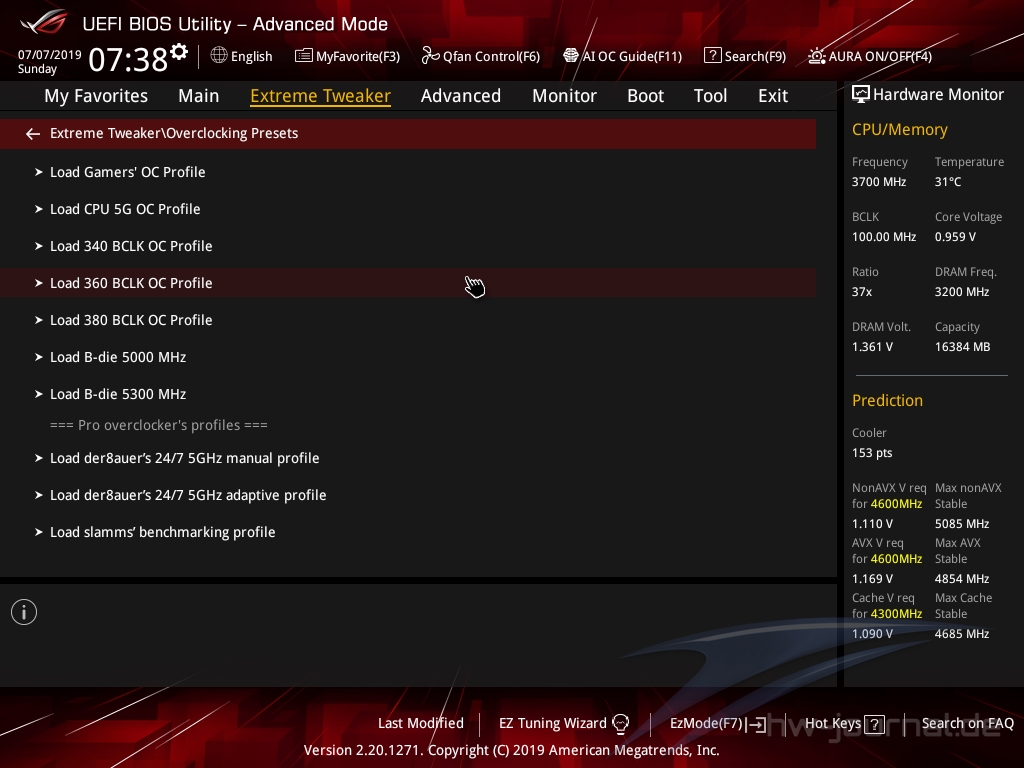This screenshot has height=768, width=1024.
Task: Expand arrow beside der8auer's adaptive profile
Action: pos(39,495)
